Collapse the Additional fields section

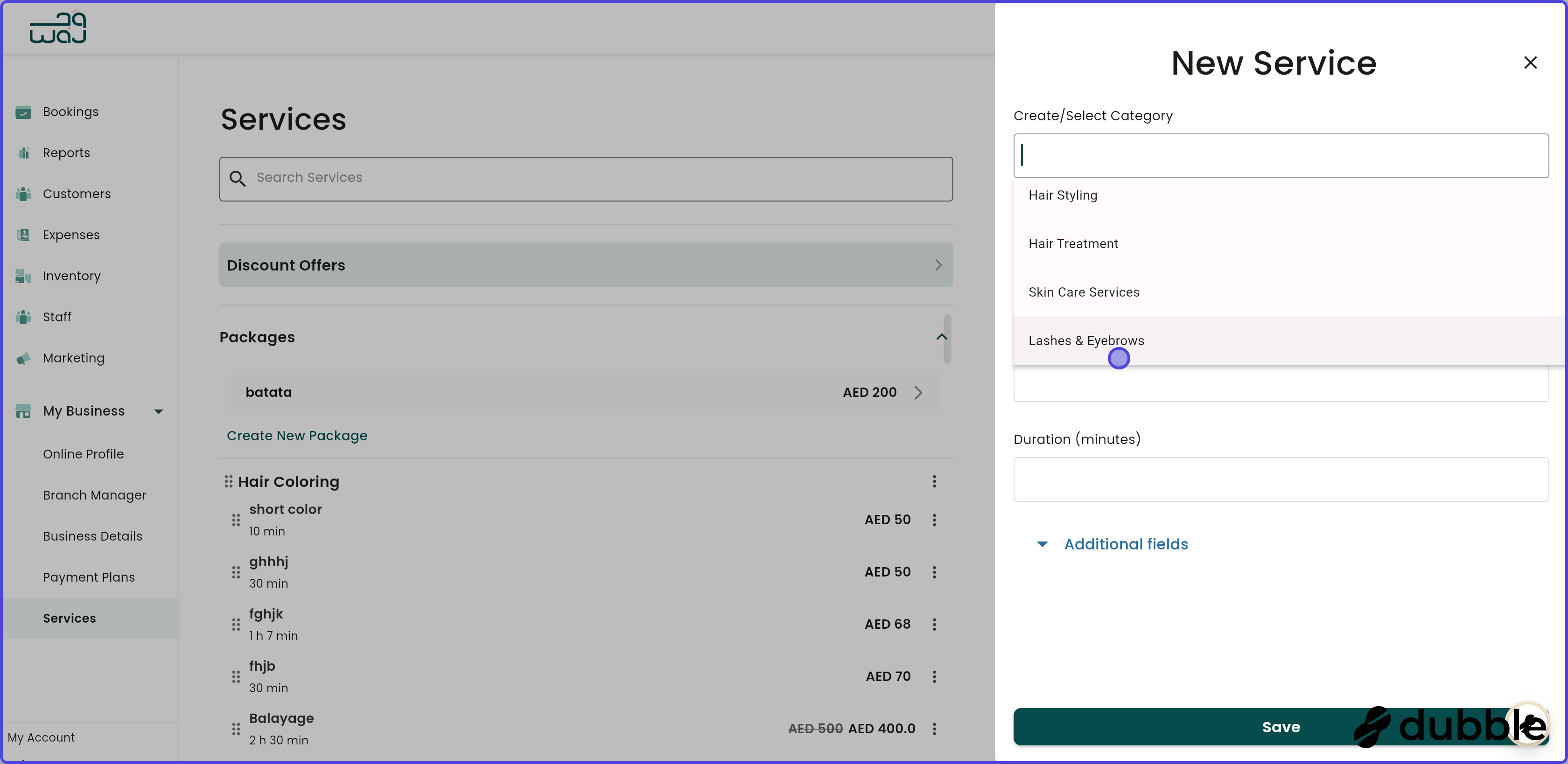[1042, 544]
